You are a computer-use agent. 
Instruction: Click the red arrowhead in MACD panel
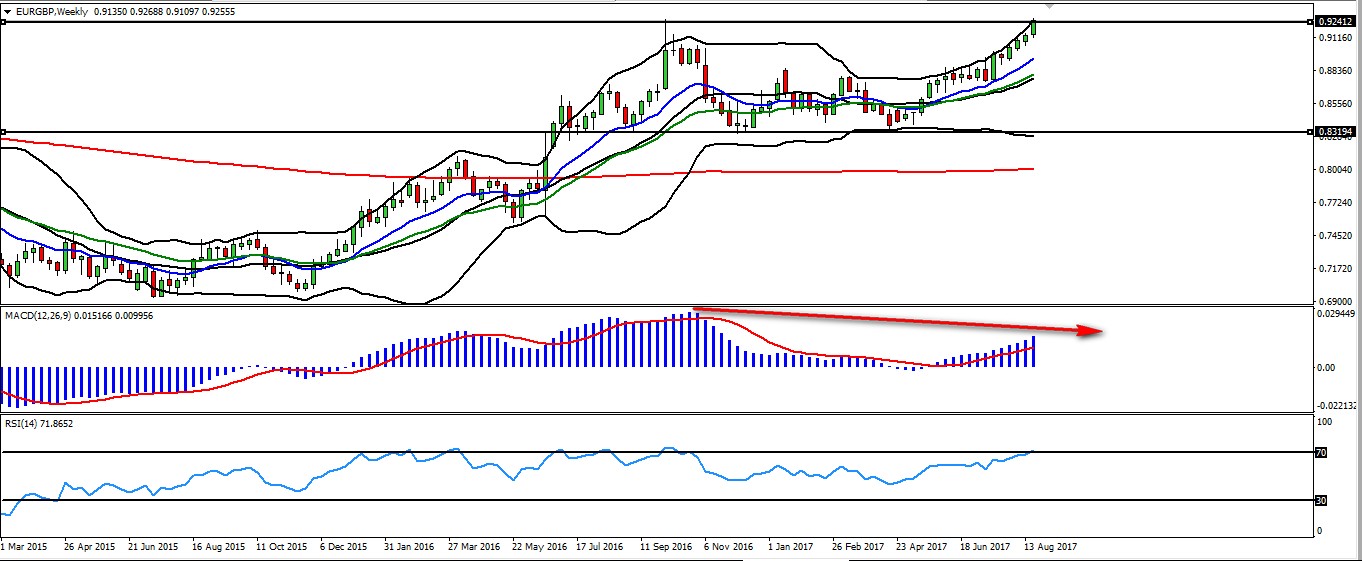pos(1091,333)
